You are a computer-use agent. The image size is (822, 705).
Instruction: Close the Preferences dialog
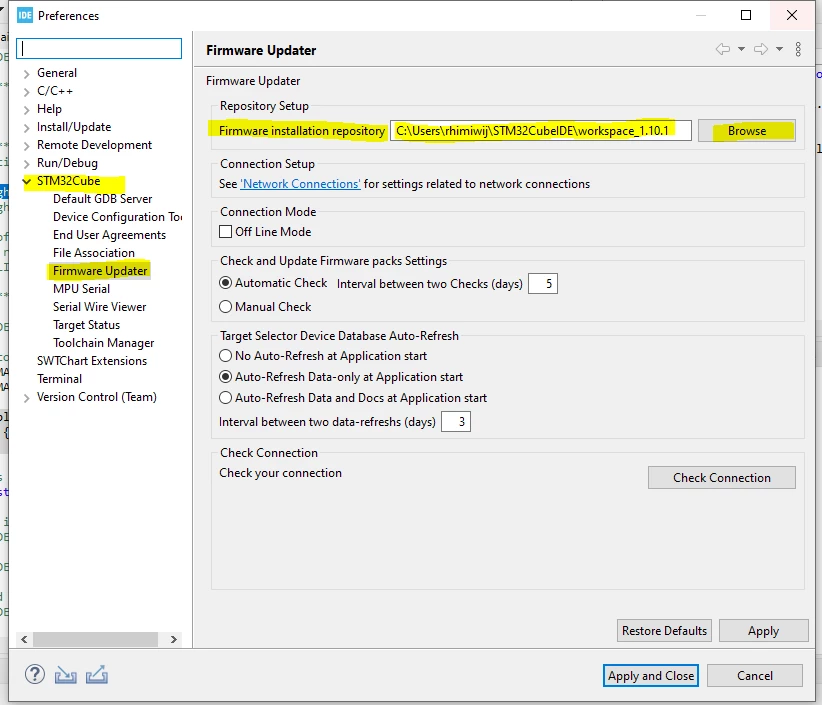[792, 15]
